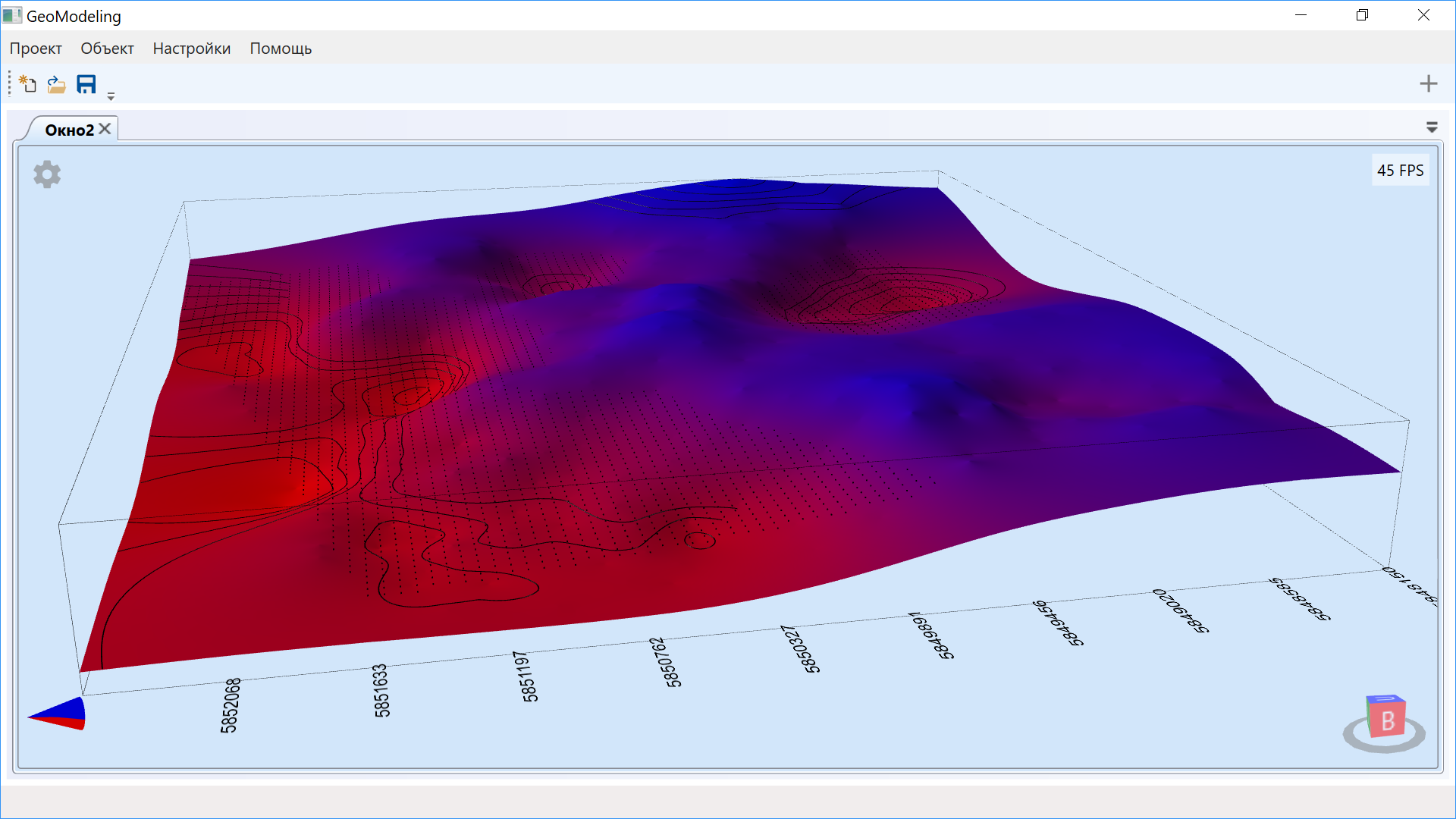Image resolution: width=1456 pixels, height=819 pixels.
Task: Open the Настройки menu
Action: pyautogui.click(x=191, y=49)
